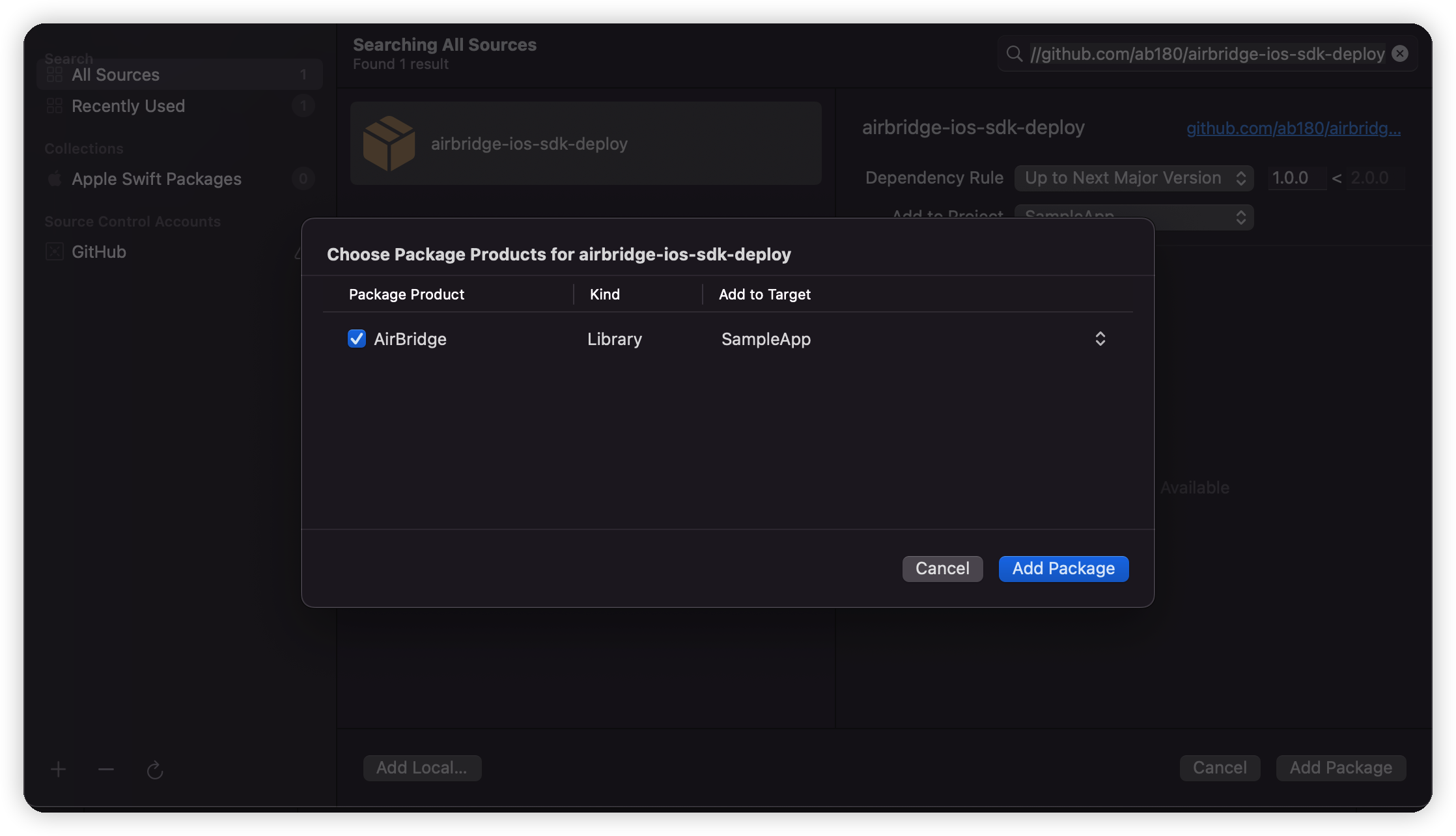Click the plus icon to add a collection
Screen dimensions: 1456x836
(x=58, y=770)
